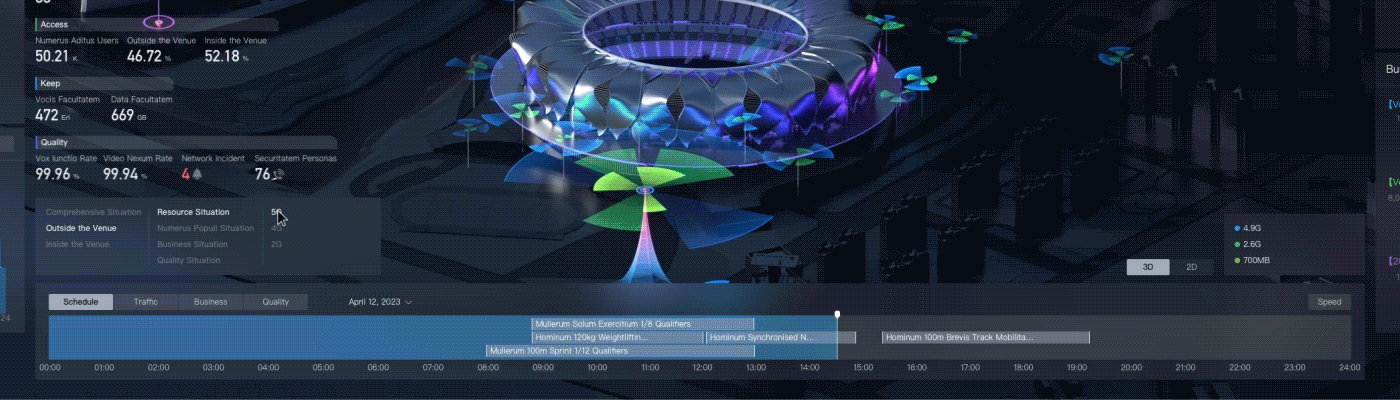Click the Speed button

pos(1329,302)
